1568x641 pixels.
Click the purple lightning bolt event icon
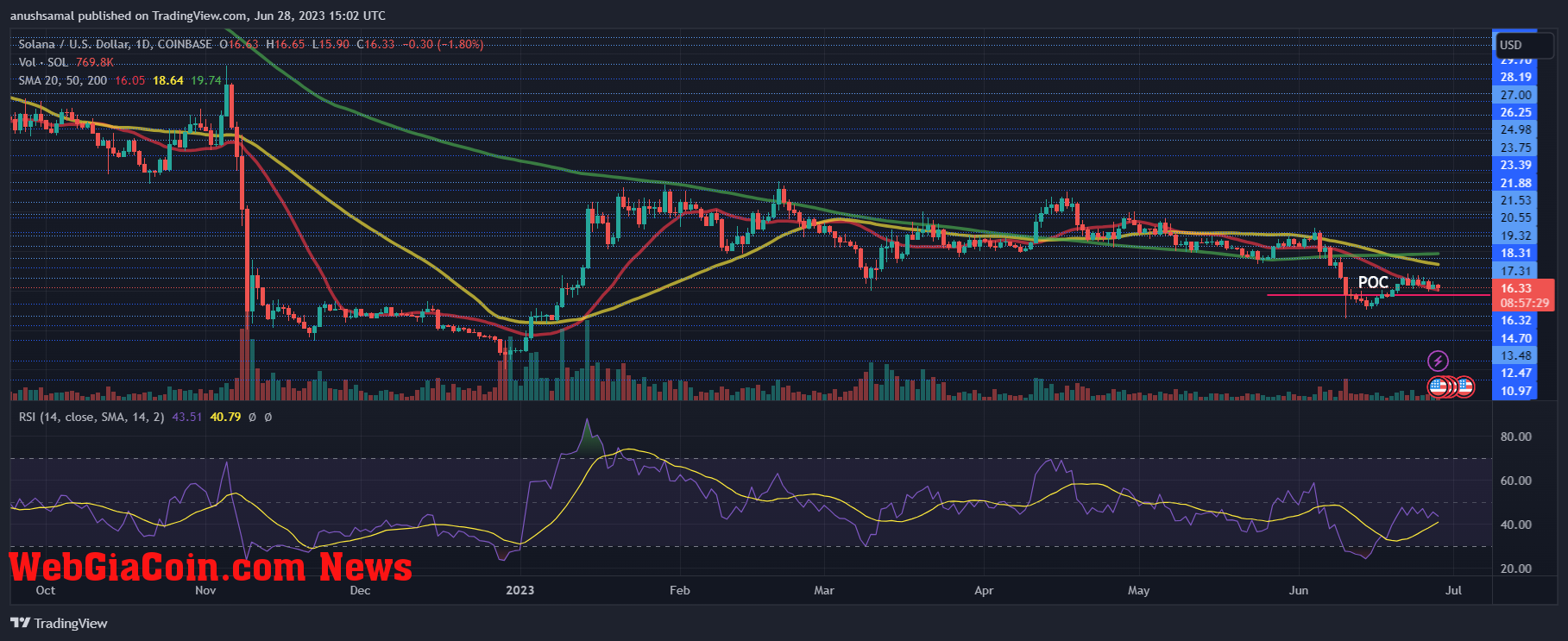1438,361
